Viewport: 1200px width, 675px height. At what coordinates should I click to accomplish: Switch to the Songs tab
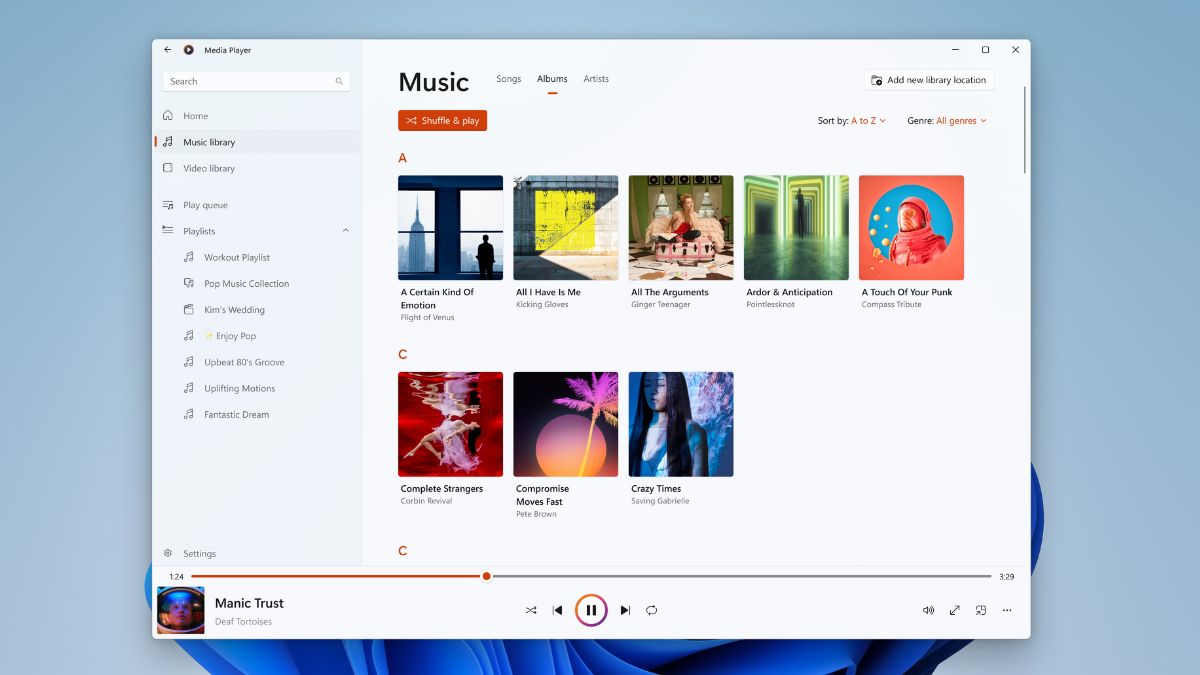click(508, 79)
